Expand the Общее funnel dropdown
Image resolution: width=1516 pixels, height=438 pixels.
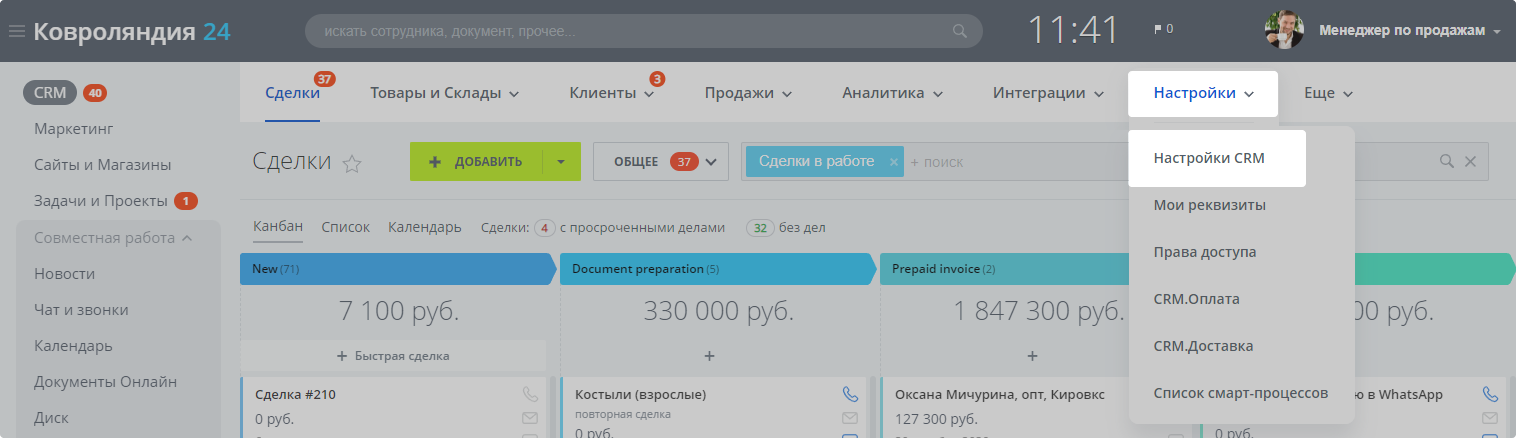point(711,162)
